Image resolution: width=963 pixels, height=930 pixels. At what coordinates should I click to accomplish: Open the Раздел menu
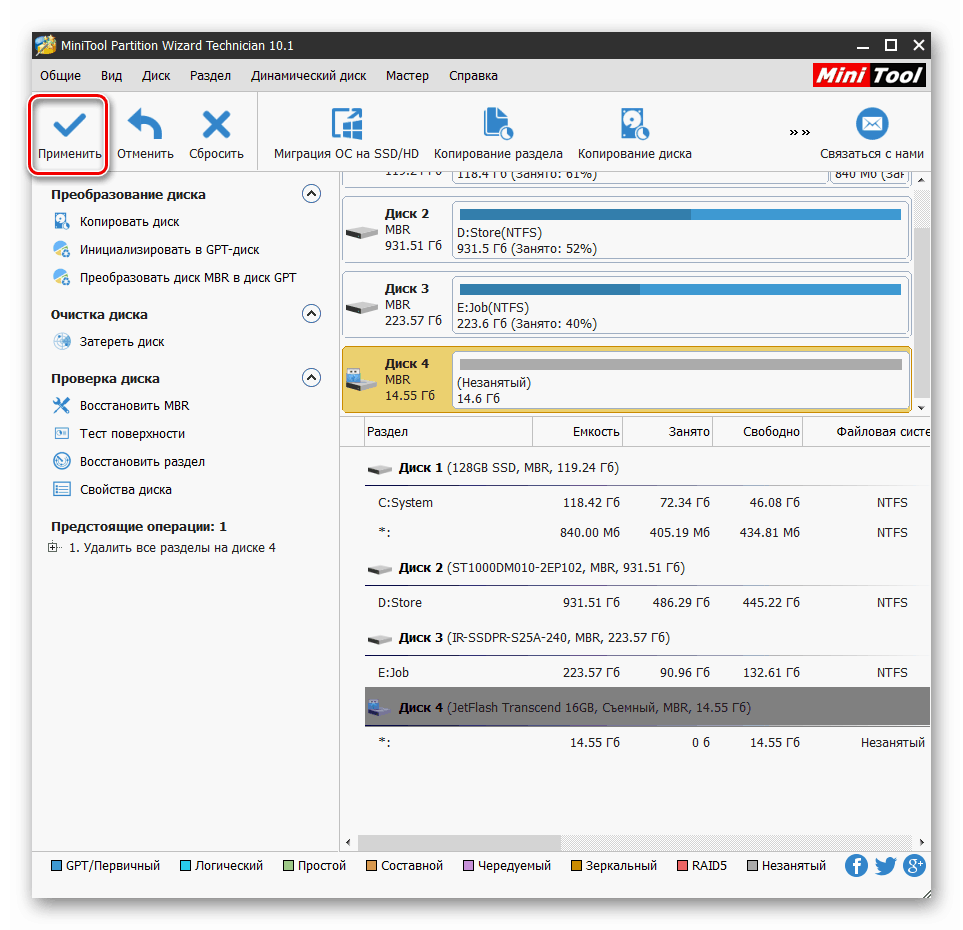point(210,76)
